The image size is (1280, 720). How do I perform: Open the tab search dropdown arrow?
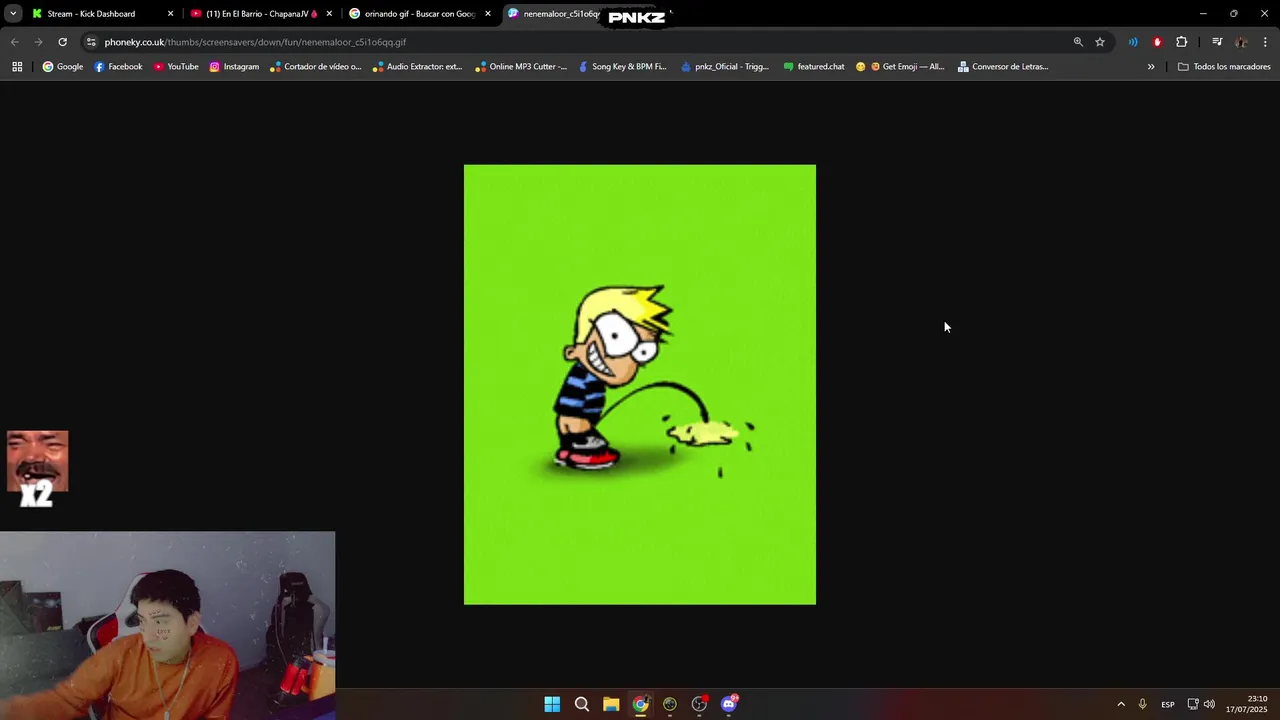point(13,14)
